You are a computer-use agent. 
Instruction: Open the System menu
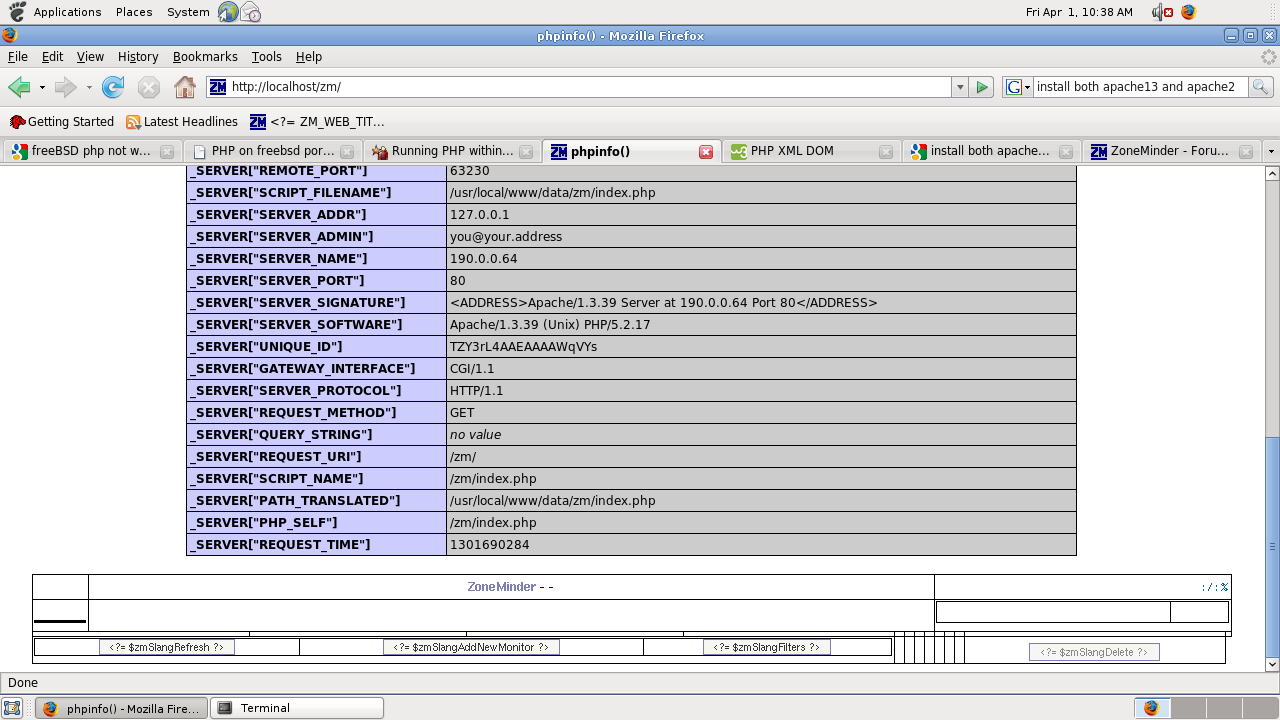click(x=188, y=12)
